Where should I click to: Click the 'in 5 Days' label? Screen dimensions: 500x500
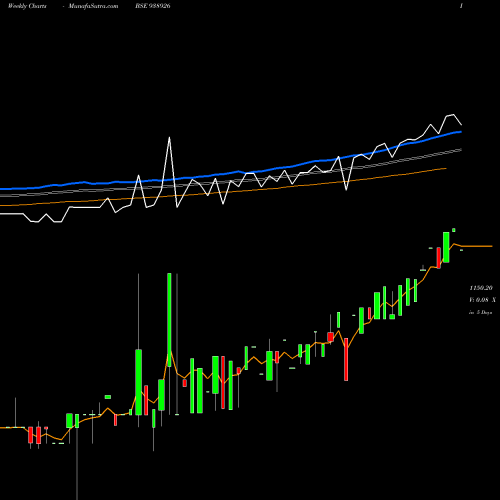(480, 312)
